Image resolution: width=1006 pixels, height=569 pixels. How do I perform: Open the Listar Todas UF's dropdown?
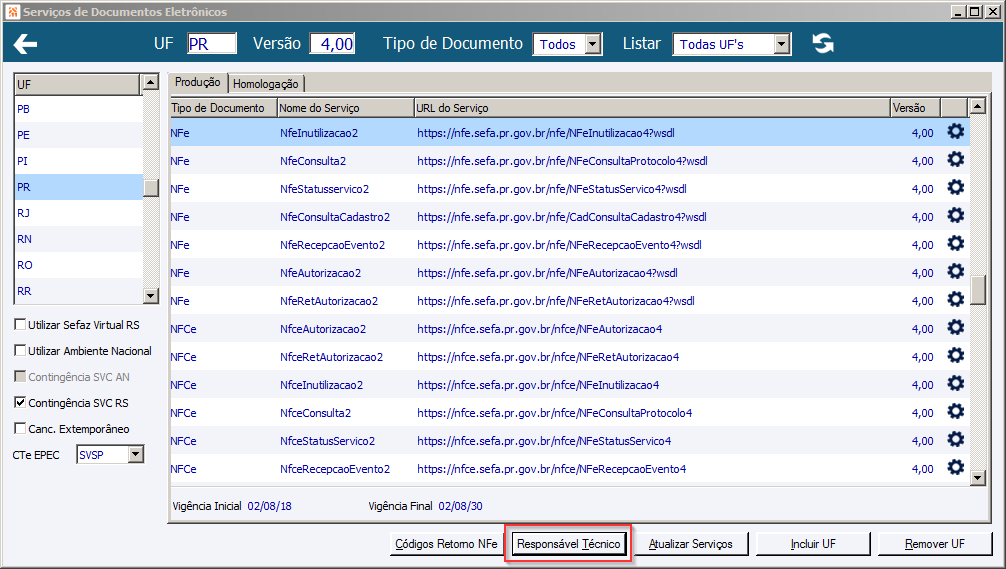tap(781, 44)
